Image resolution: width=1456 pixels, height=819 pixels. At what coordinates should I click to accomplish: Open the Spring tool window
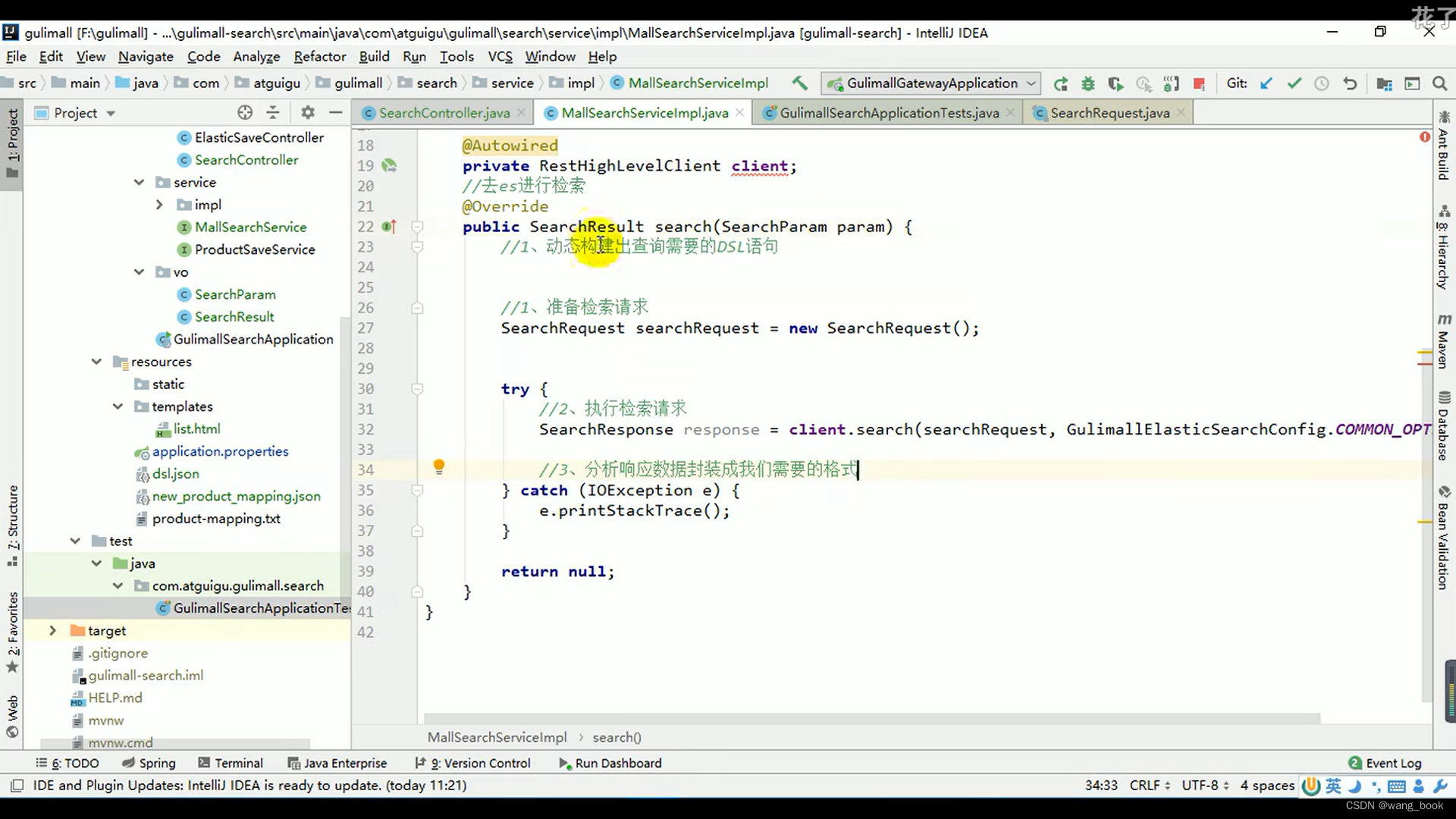tap(149, 763)
